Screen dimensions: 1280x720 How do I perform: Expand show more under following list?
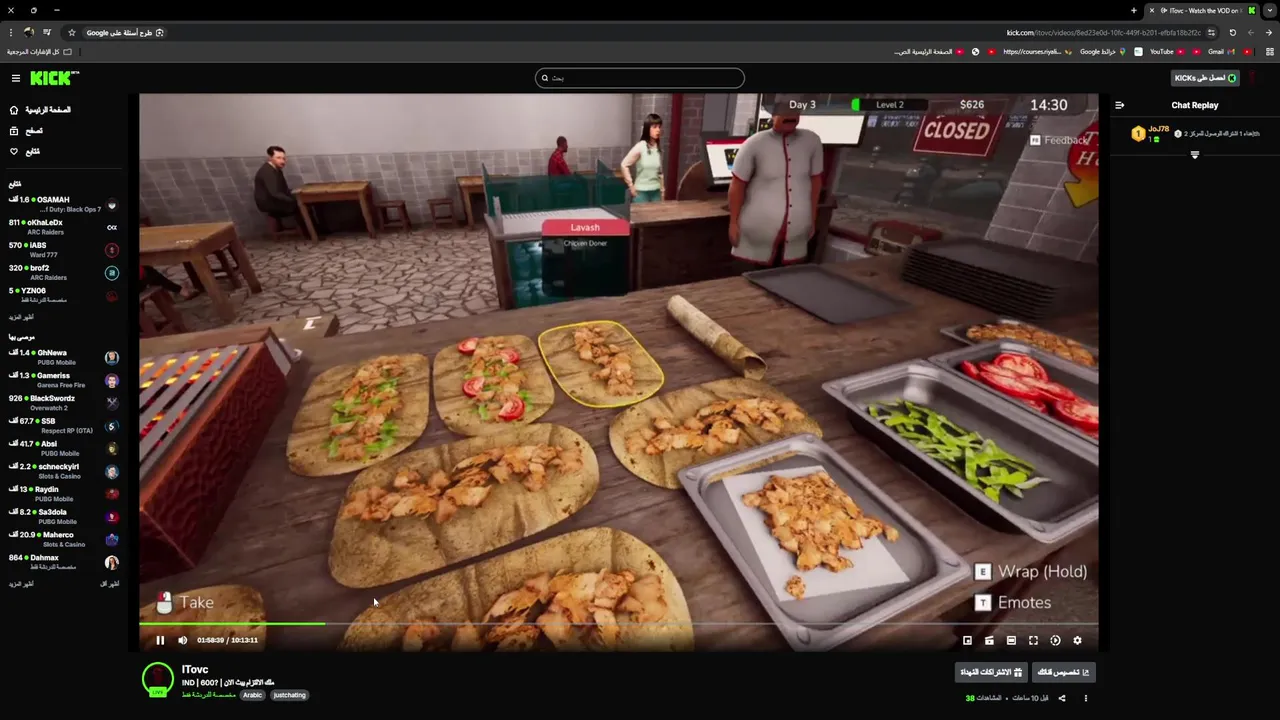21,317
